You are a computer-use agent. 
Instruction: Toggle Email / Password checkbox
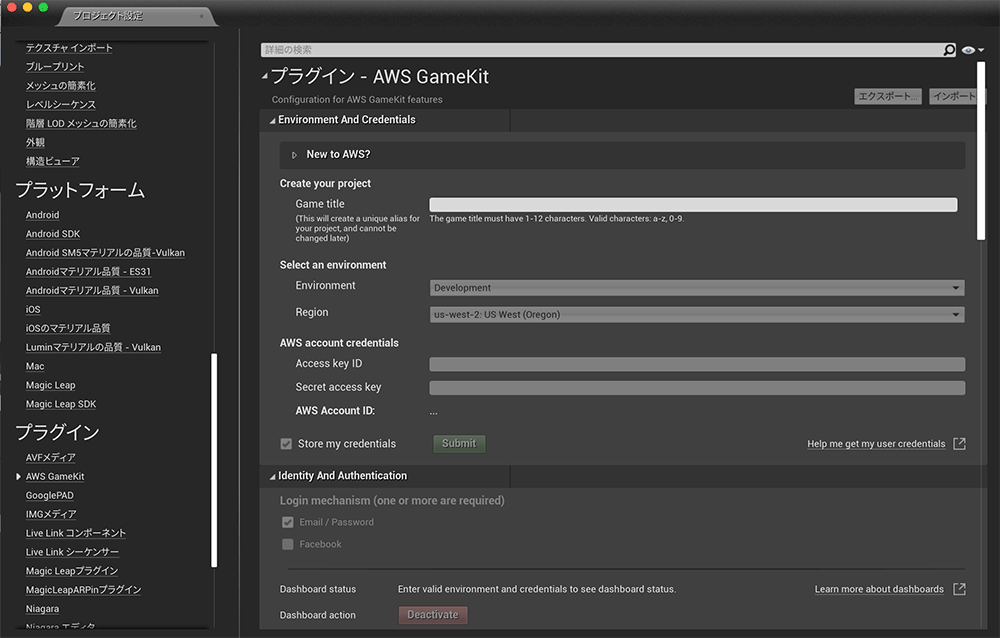click(288, 522)
